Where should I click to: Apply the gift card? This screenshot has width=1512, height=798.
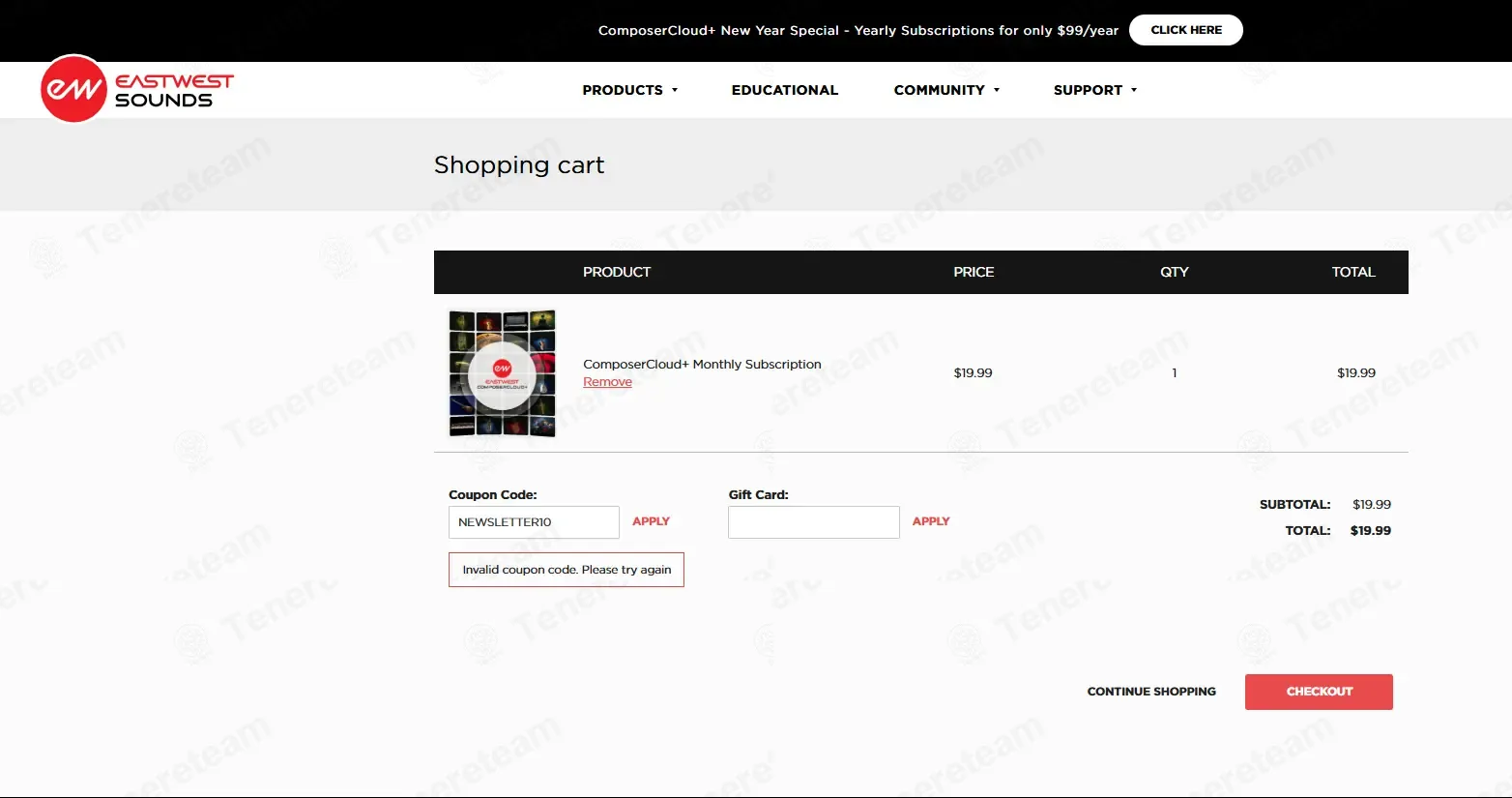point(931,521)
